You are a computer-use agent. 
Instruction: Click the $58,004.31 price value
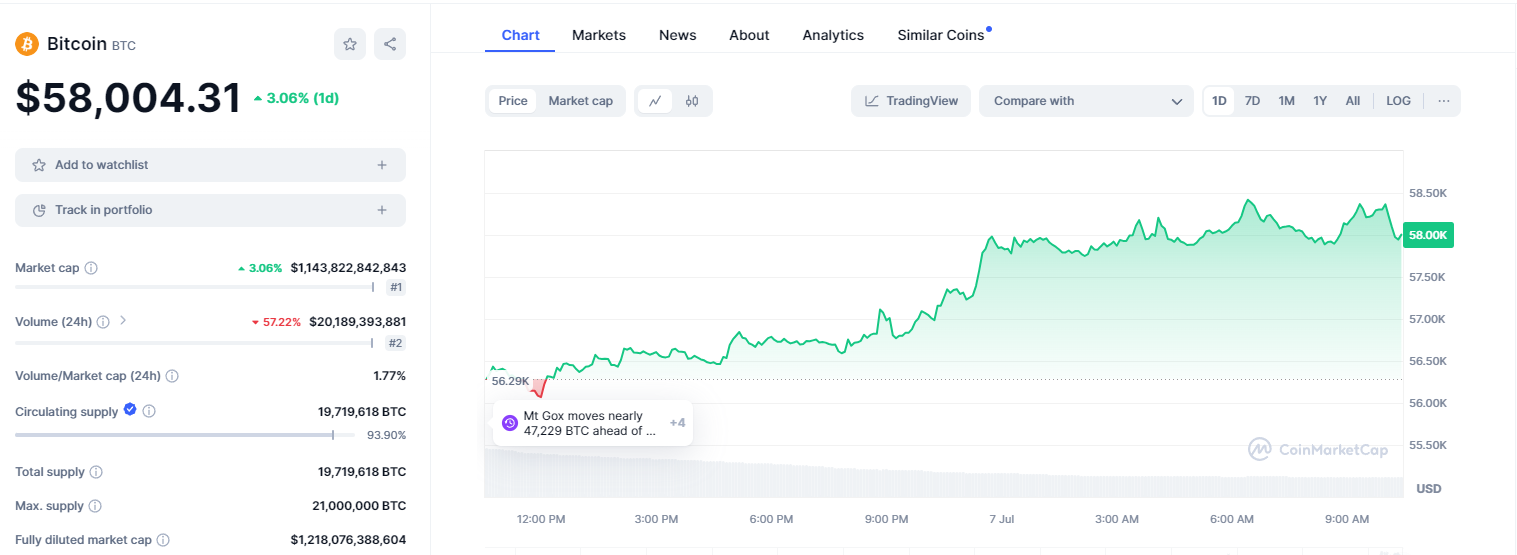coord(128,98)
